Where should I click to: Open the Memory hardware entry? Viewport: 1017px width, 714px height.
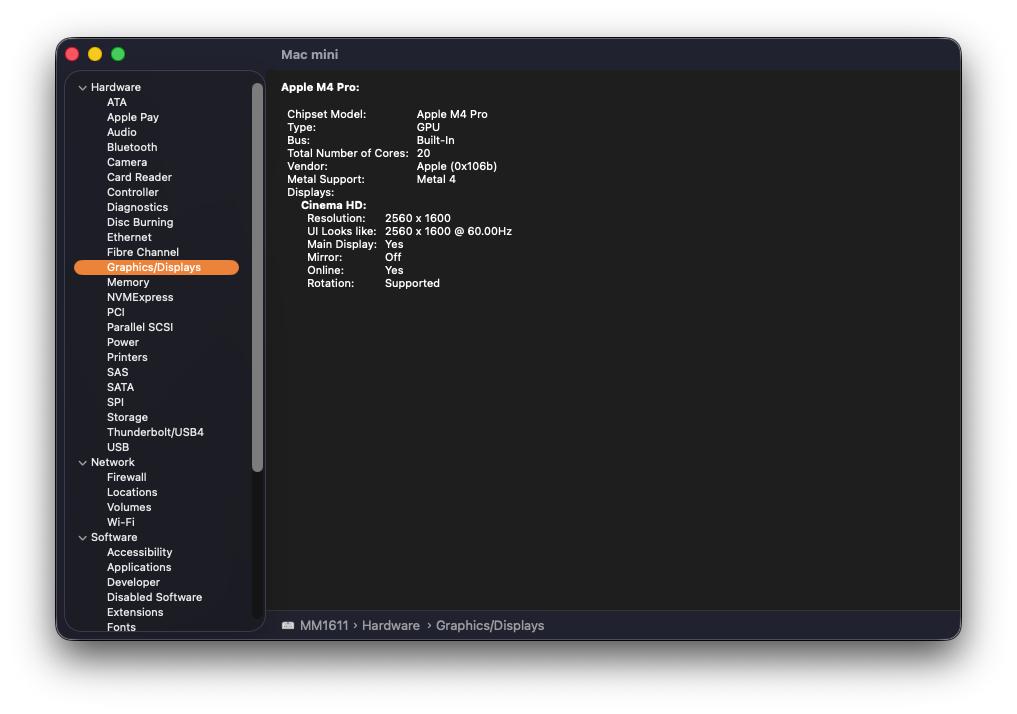(128, 282)
